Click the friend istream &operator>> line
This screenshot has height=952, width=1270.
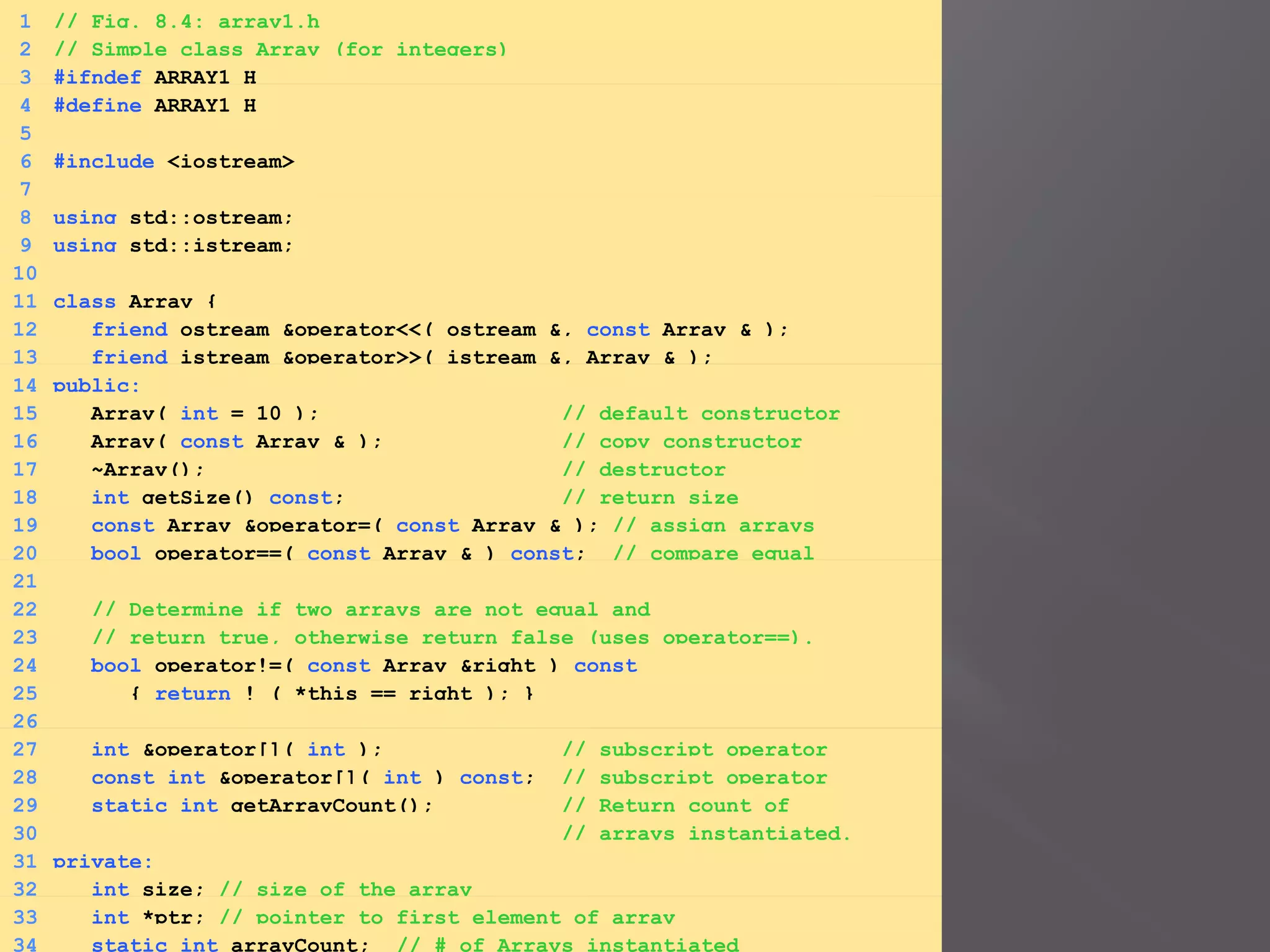(402, 358)
